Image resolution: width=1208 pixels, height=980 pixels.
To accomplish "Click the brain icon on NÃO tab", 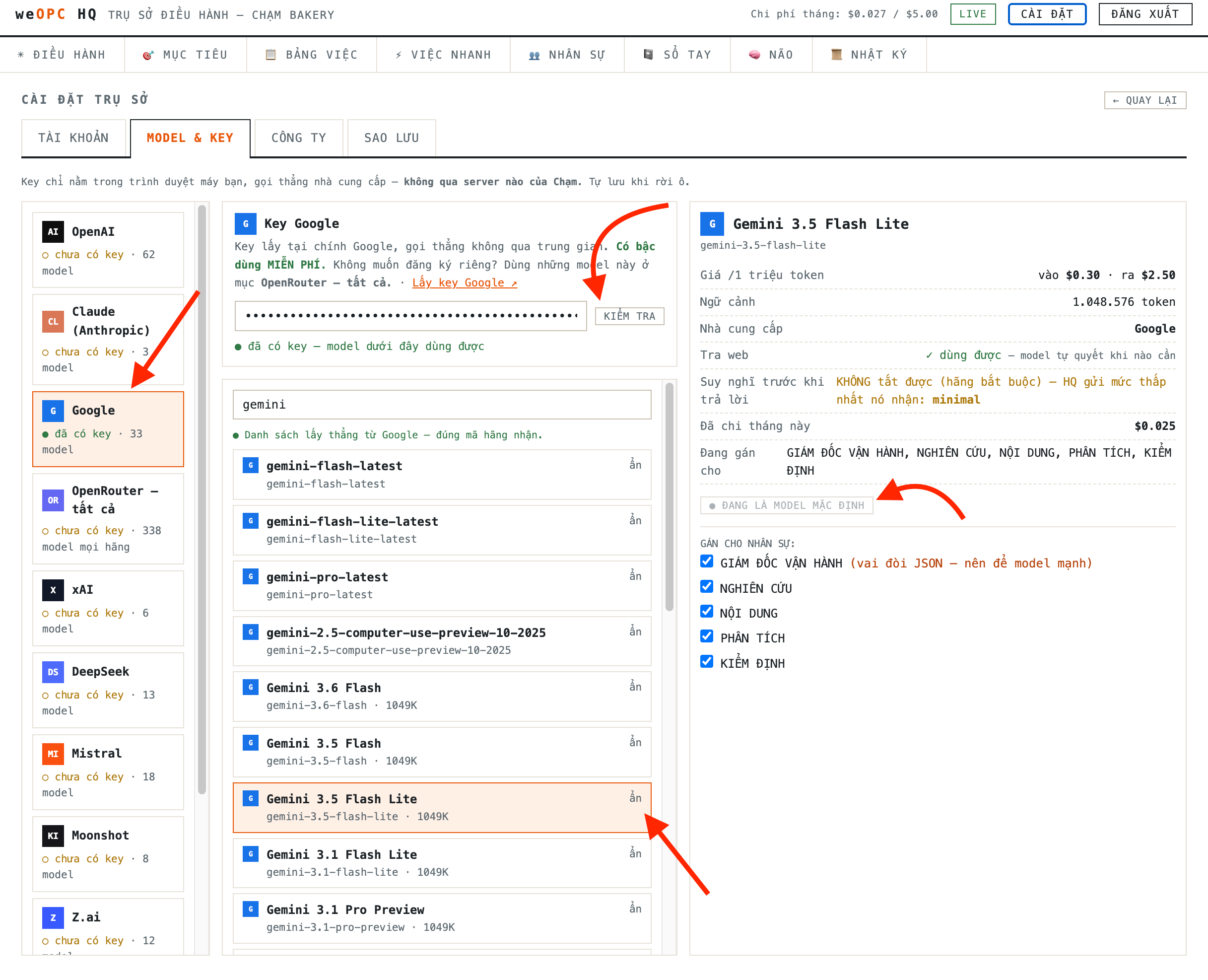I will coord(754,55).
